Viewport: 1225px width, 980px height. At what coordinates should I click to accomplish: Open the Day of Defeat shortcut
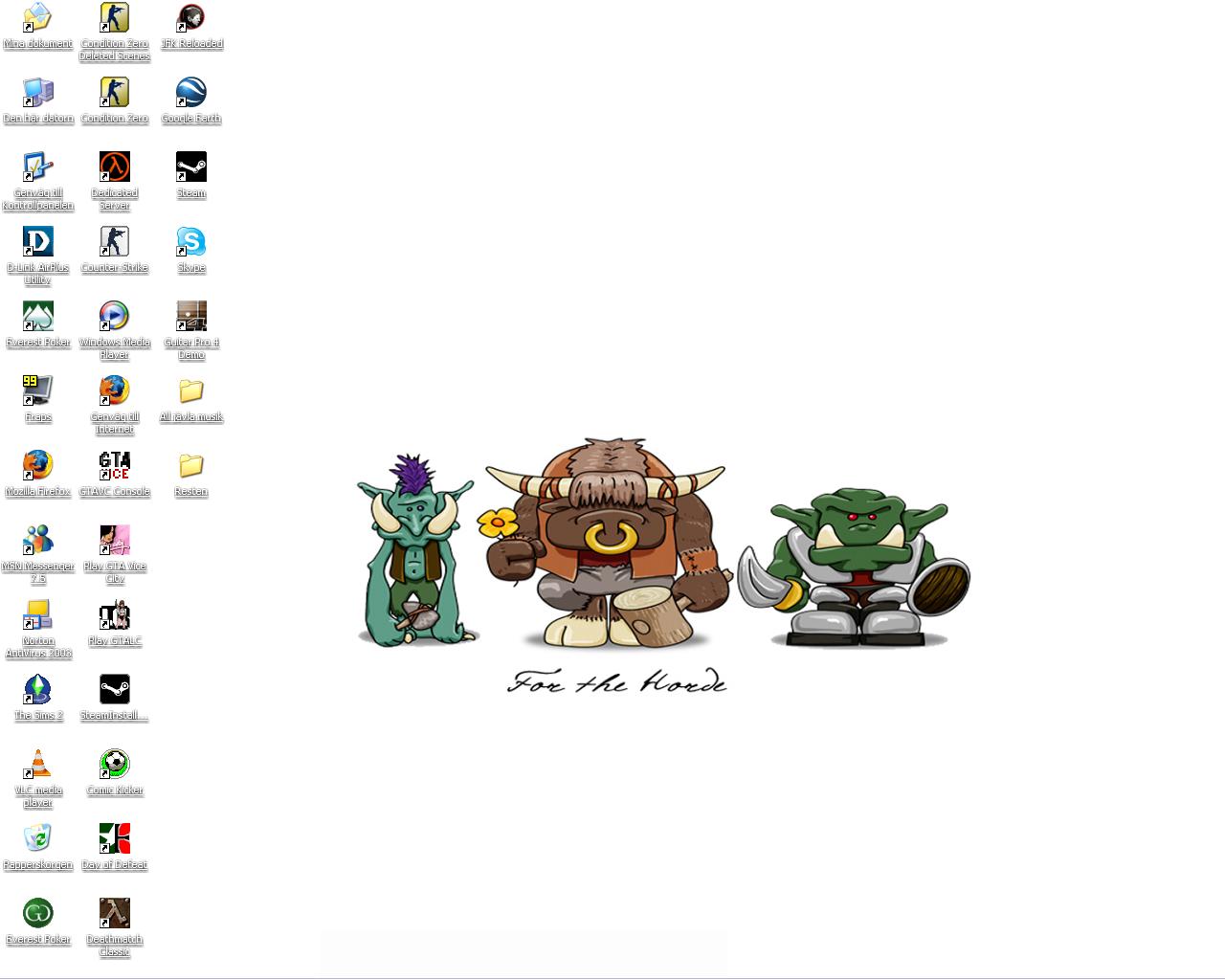coord(115,838)
